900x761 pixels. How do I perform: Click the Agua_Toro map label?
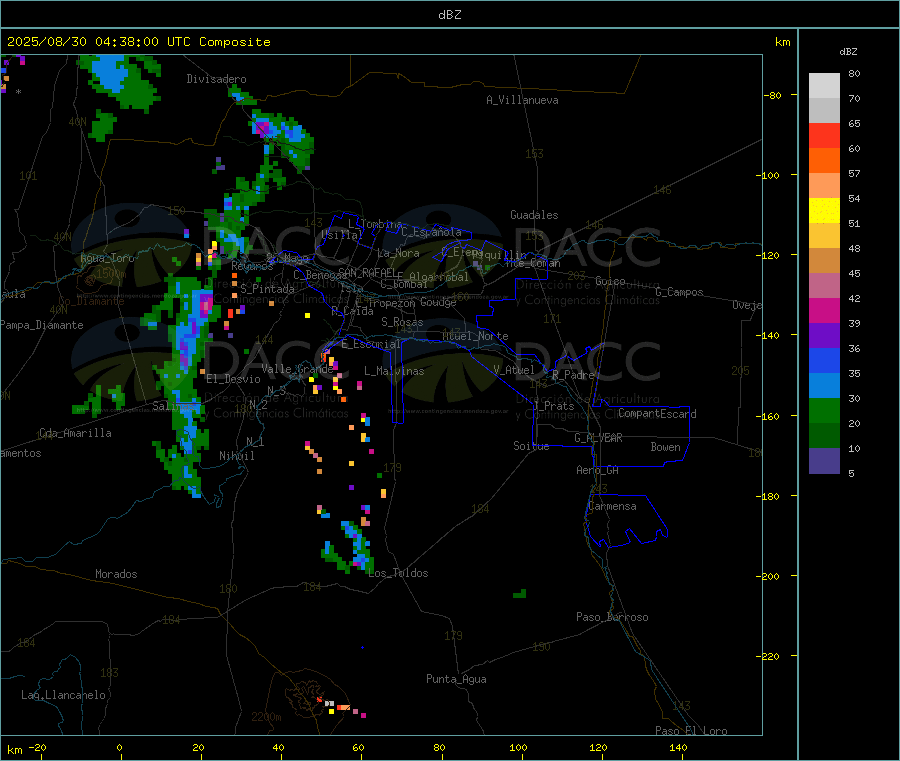click(107, 258)
